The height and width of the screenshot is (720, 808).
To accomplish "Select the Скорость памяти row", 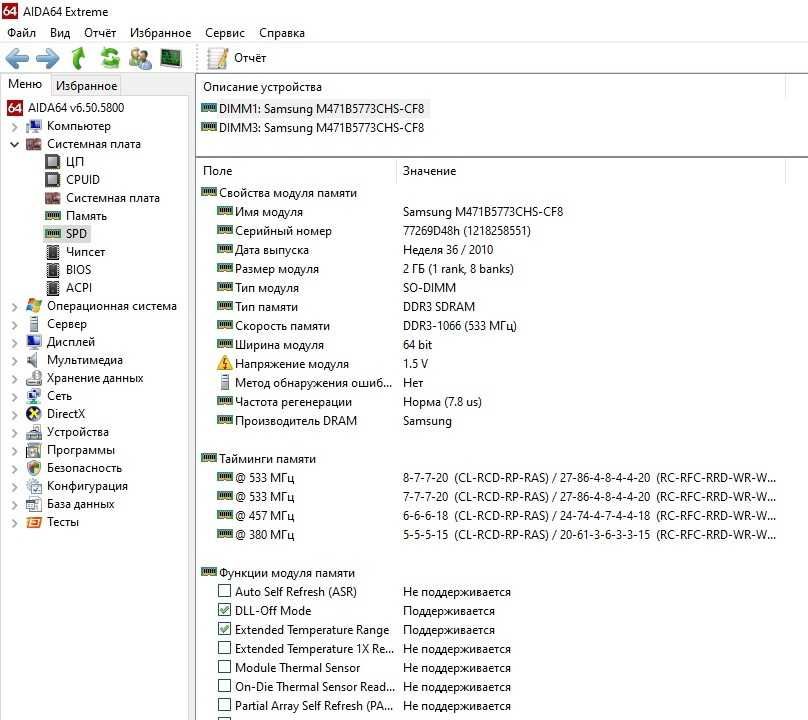I will click(x=490, y=326).
